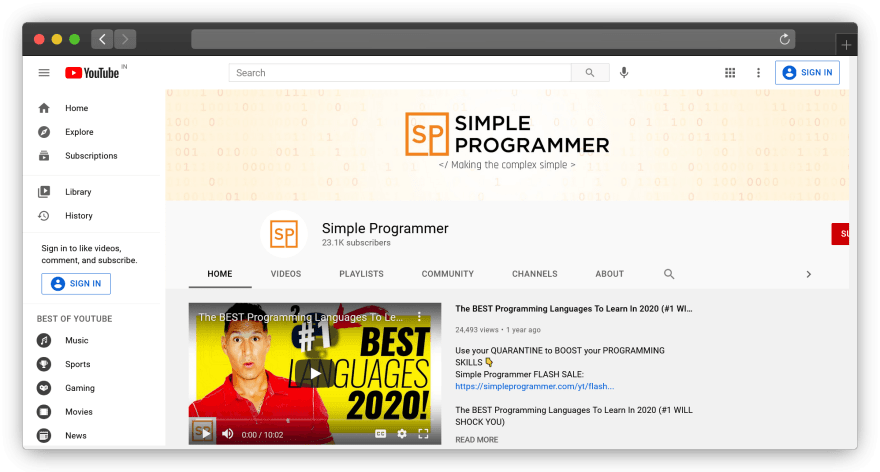The width and height of the screenshot is (880, 472).
Task: Click the Simple Programmer channel banner
Action: (507, 145)
